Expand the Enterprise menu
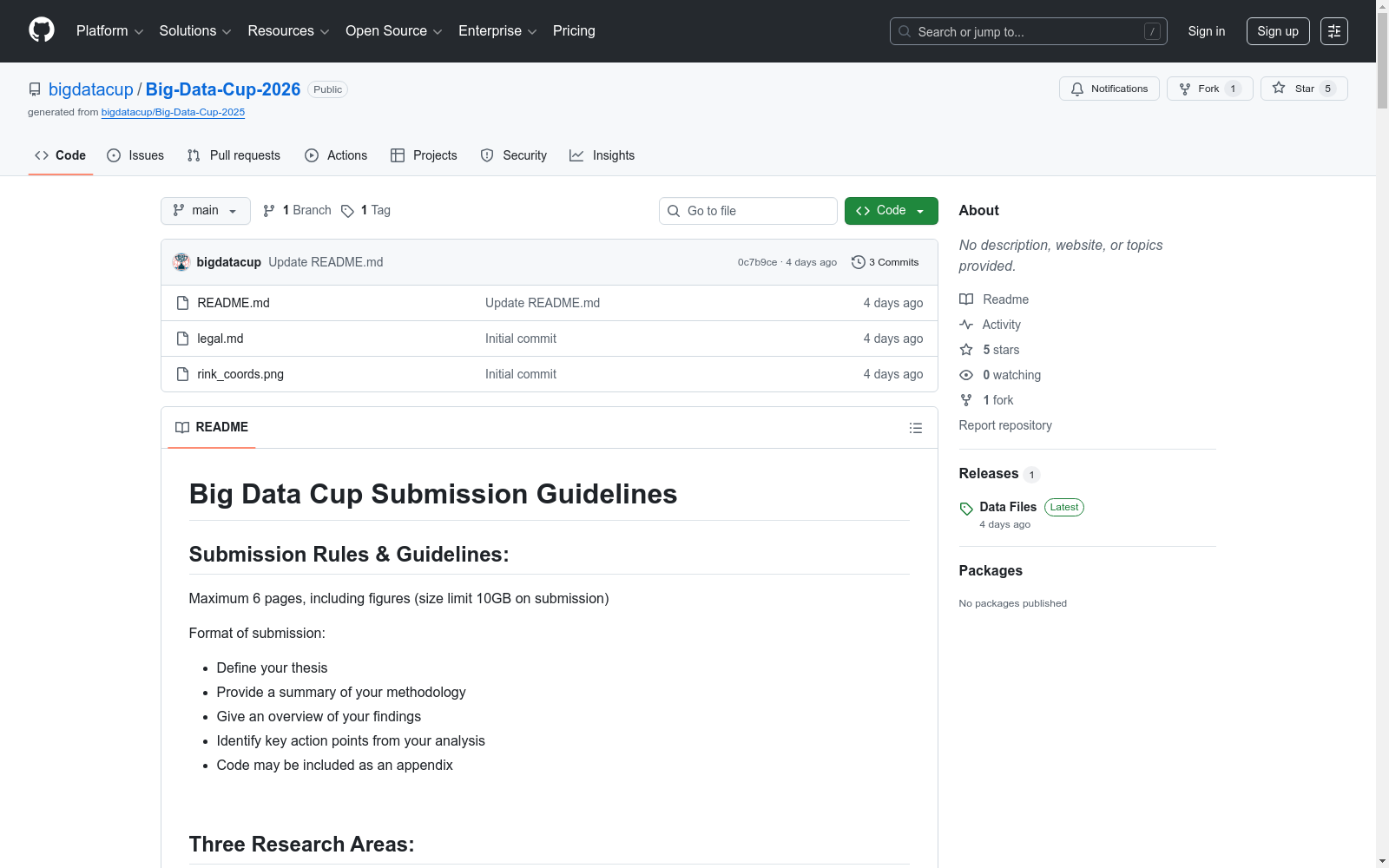This screenshot has height=868, width=1389. 498,31
